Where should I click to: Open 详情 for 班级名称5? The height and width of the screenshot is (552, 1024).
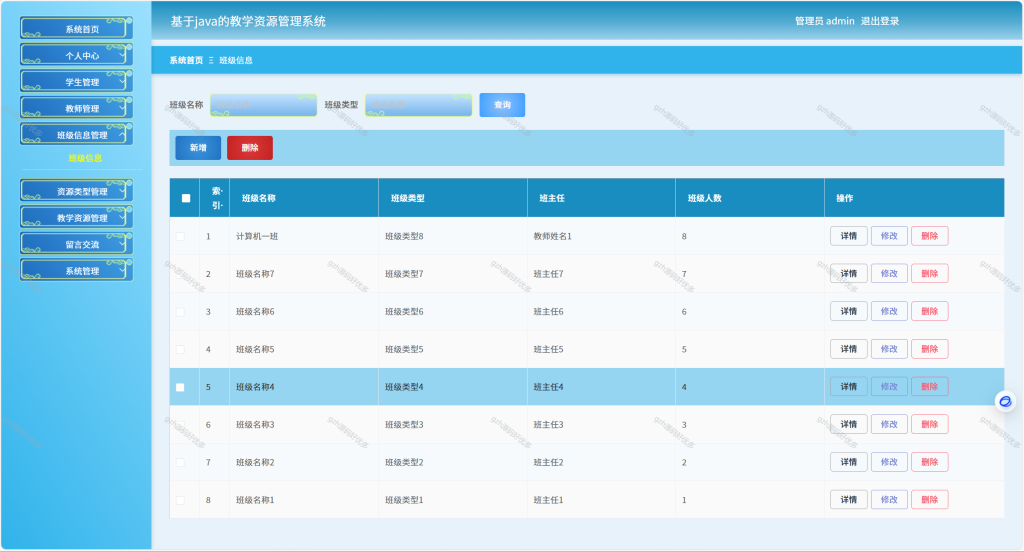click(848, 349)
